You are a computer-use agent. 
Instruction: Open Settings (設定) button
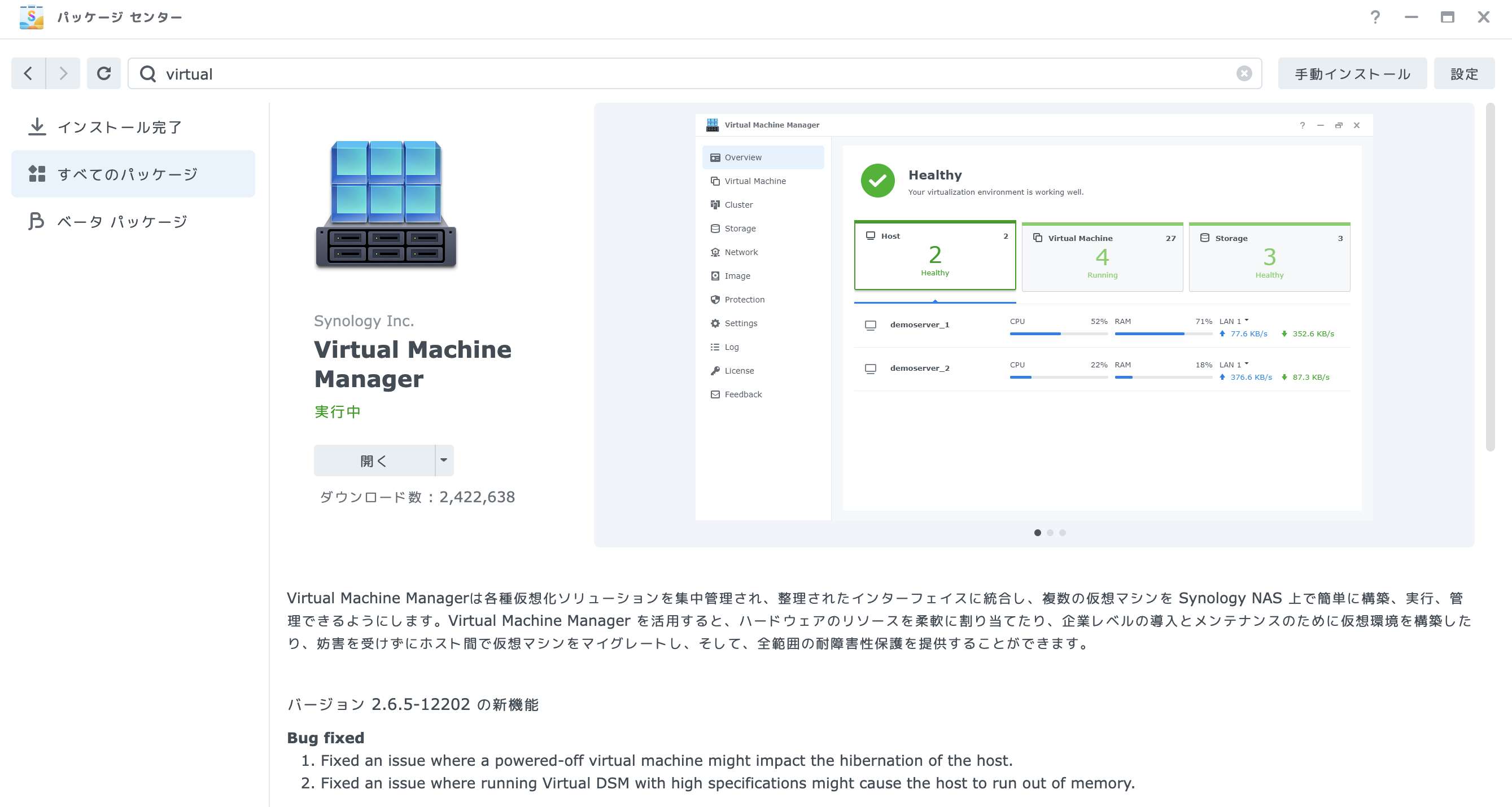(x=1464, y=73)
